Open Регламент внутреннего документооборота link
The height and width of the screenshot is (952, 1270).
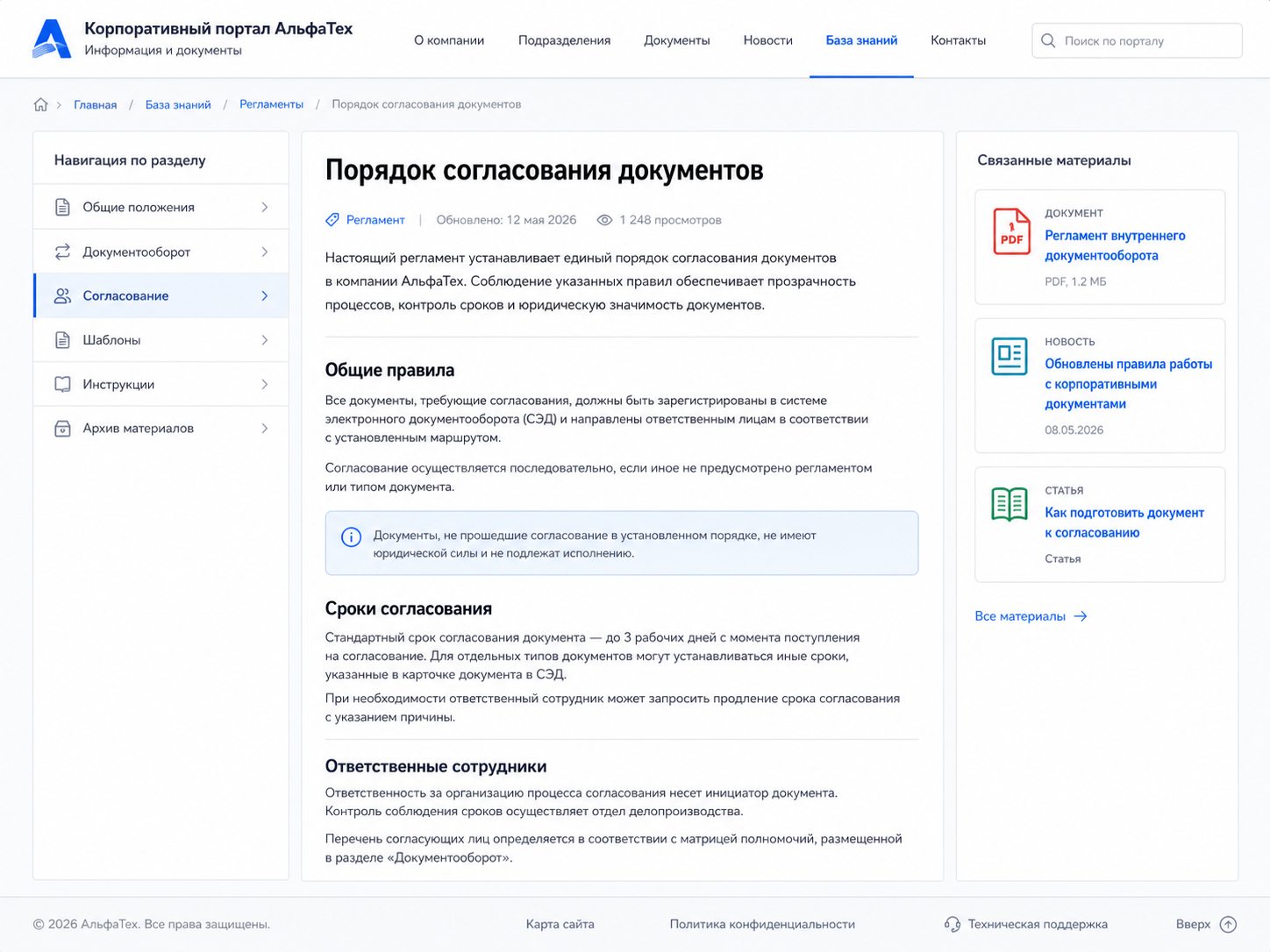pyautogui.click(x=1115, y=245)
